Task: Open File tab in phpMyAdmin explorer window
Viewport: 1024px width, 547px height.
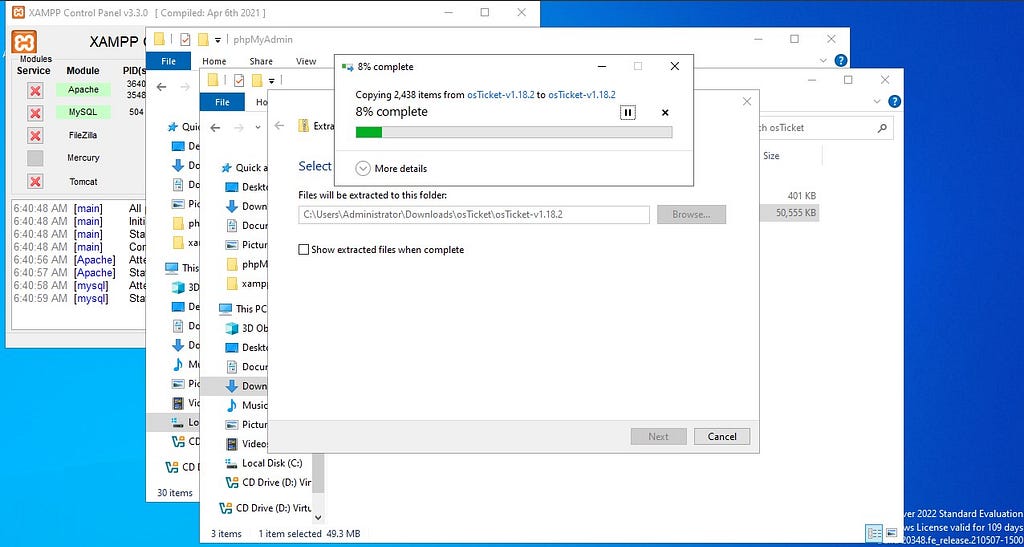Action: [x=168, y=61]
